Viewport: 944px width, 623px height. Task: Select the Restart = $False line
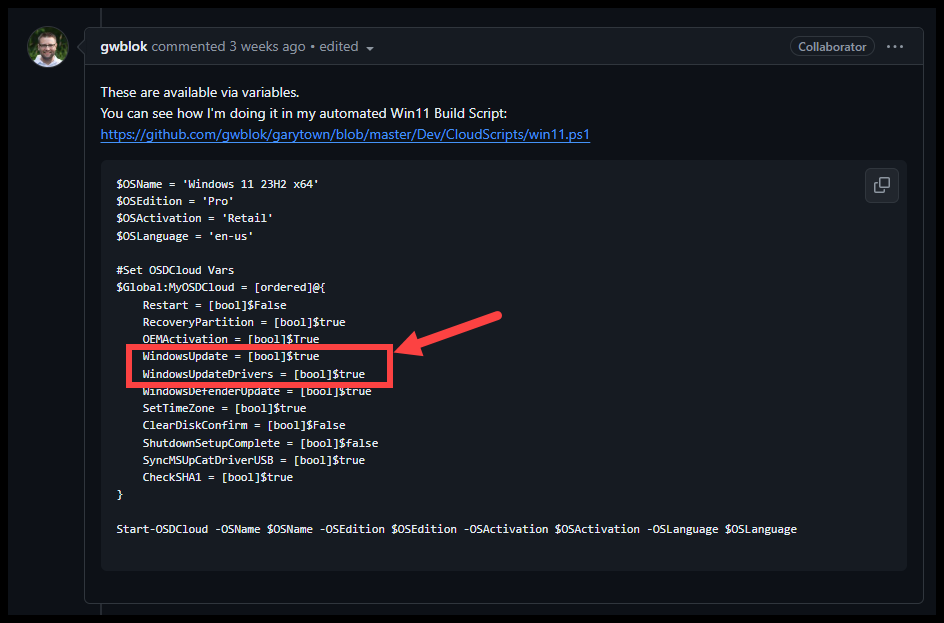tap(212, 304)
